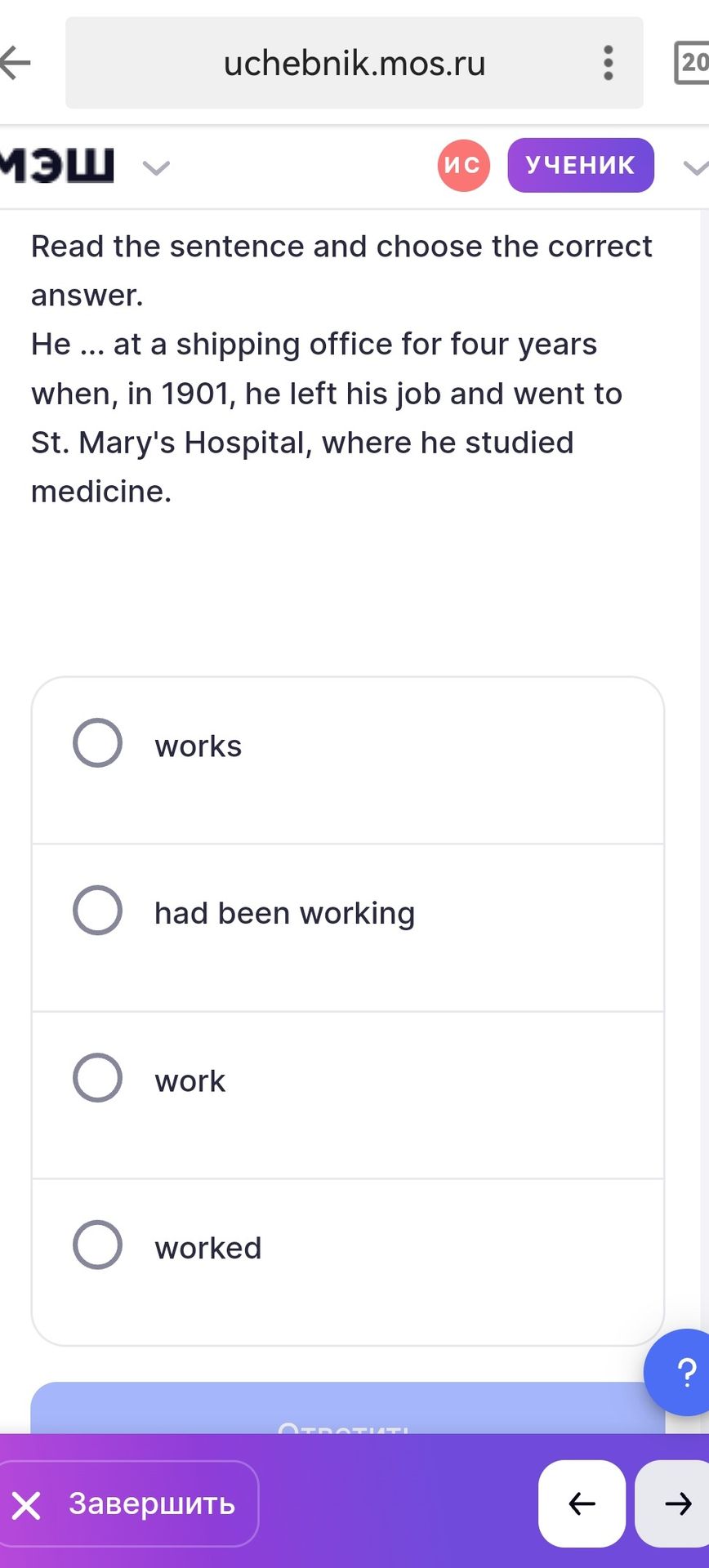709x1568 pixels.
Task: Click the "had been working" answer text
Action: coord(285,914)
